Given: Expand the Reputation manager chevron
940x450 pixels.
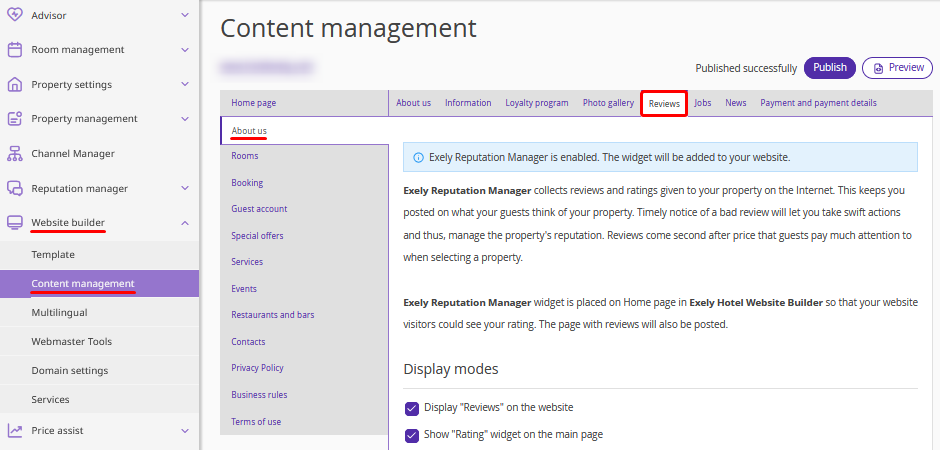Looking at the screenshot, I should pos(185,188).
